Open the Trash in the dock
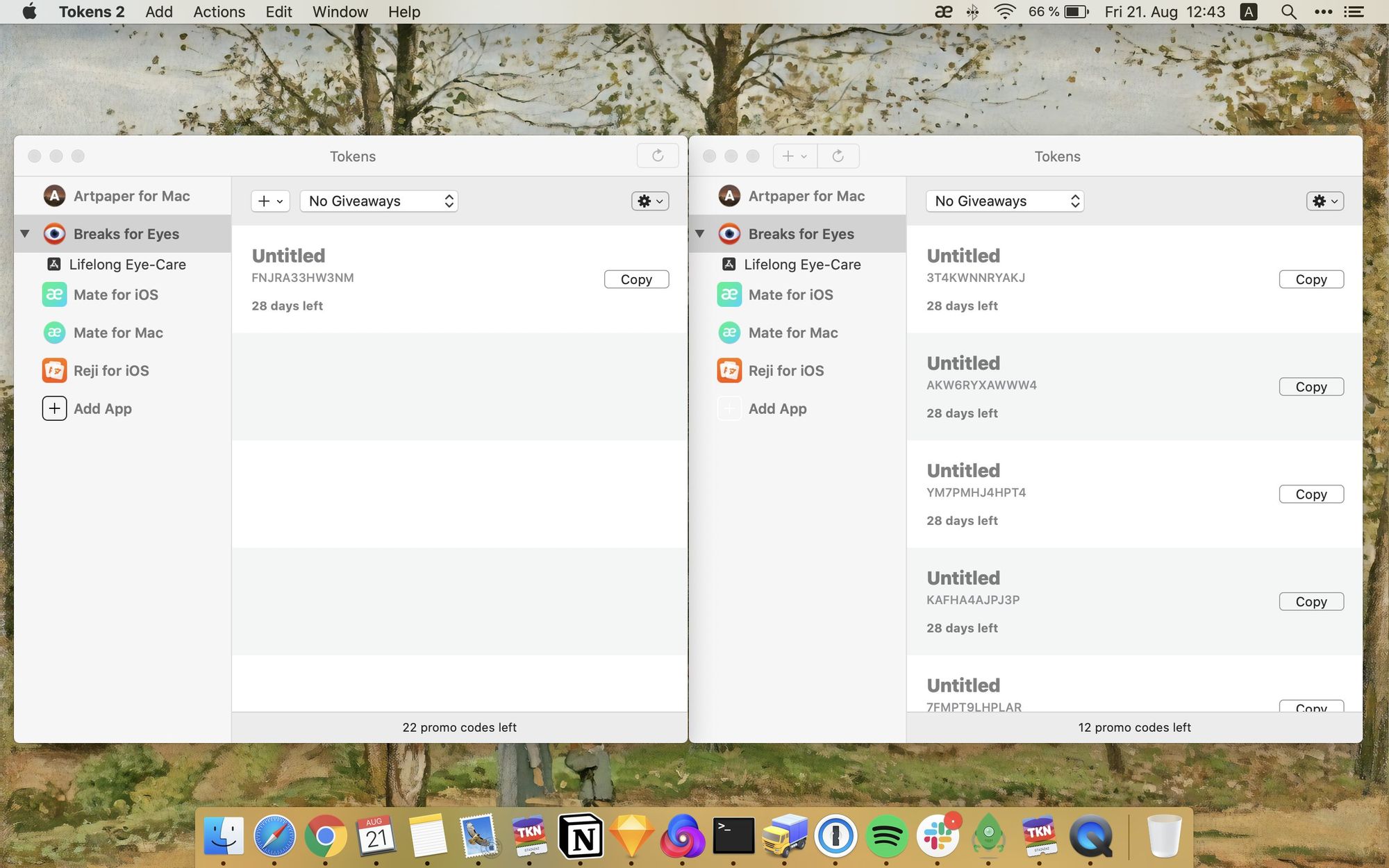1389x868 pixels. pos(1164,836)
